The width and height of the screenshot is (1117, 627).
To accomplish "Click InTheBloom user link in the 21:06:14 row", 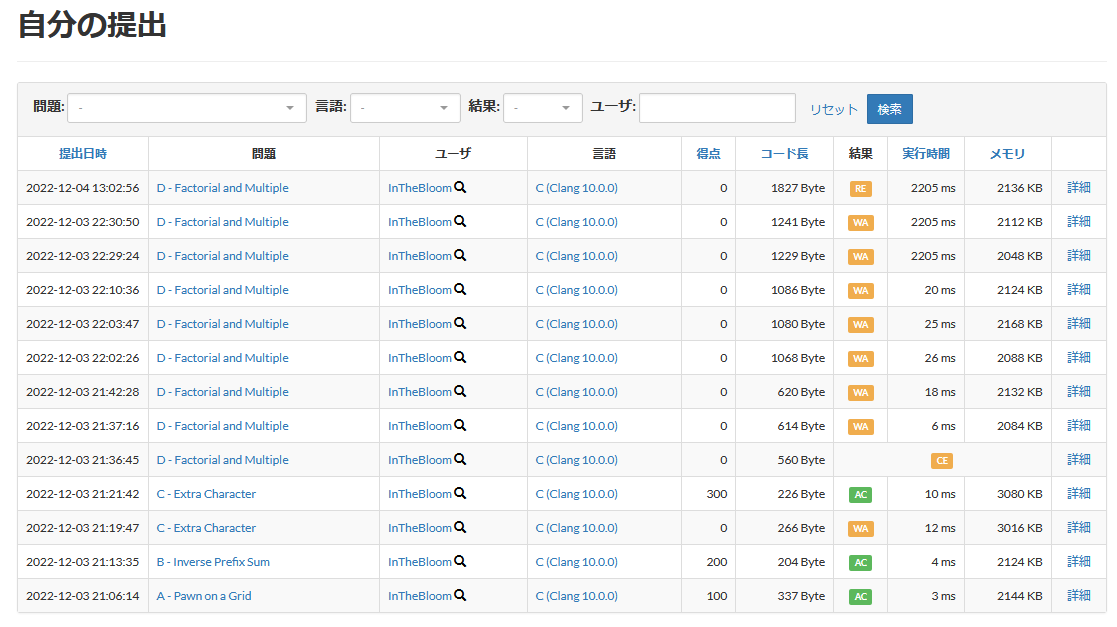I will pos(420,596).
